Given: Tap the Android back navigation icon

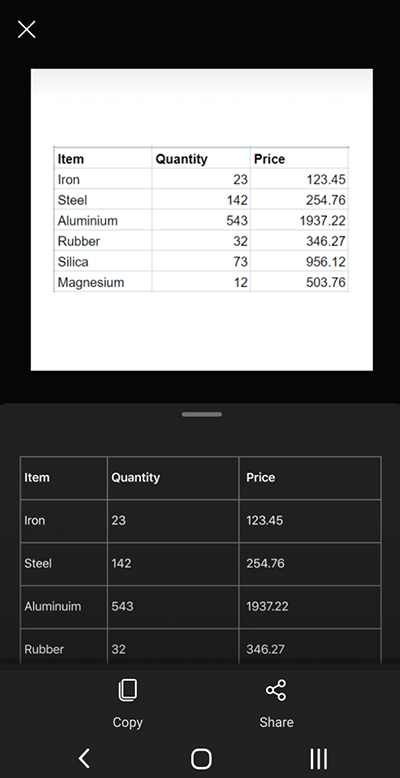Looking at the screenshot, I should [x=84, y=758].
